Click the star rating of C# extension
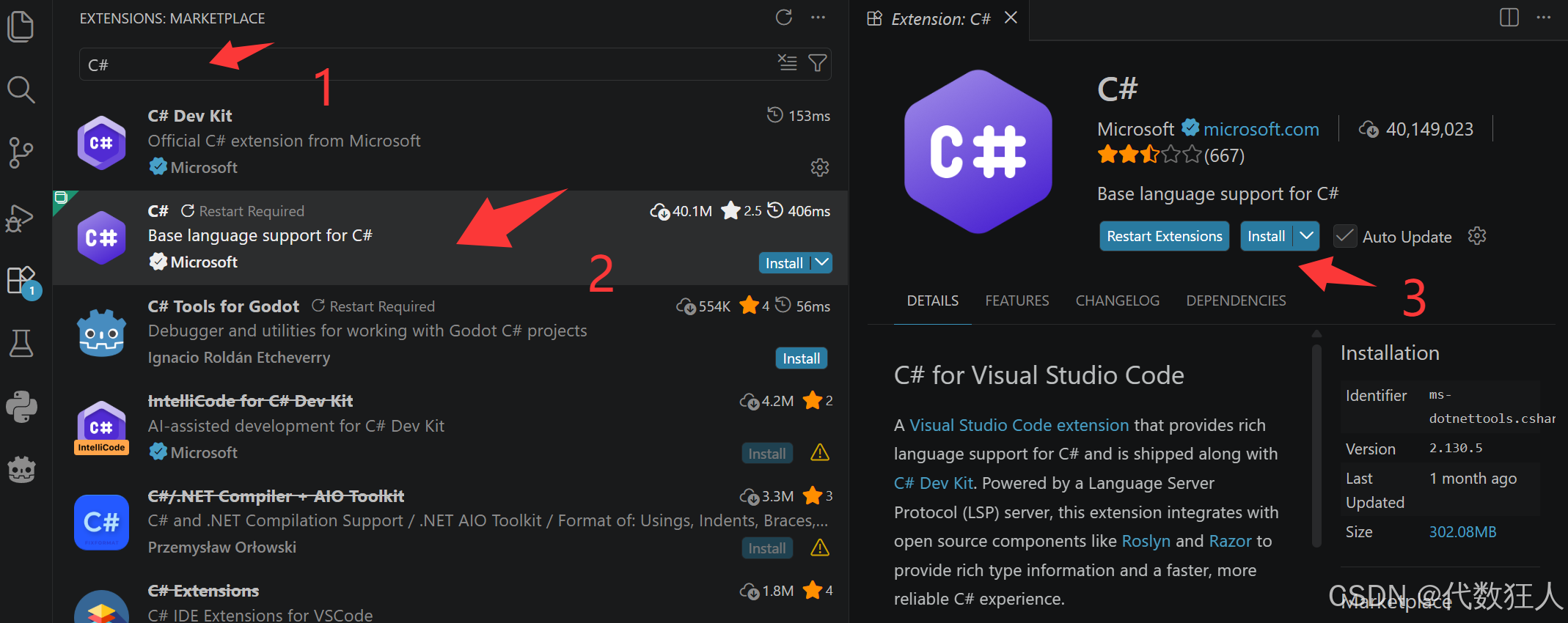 click(1148, 155)
